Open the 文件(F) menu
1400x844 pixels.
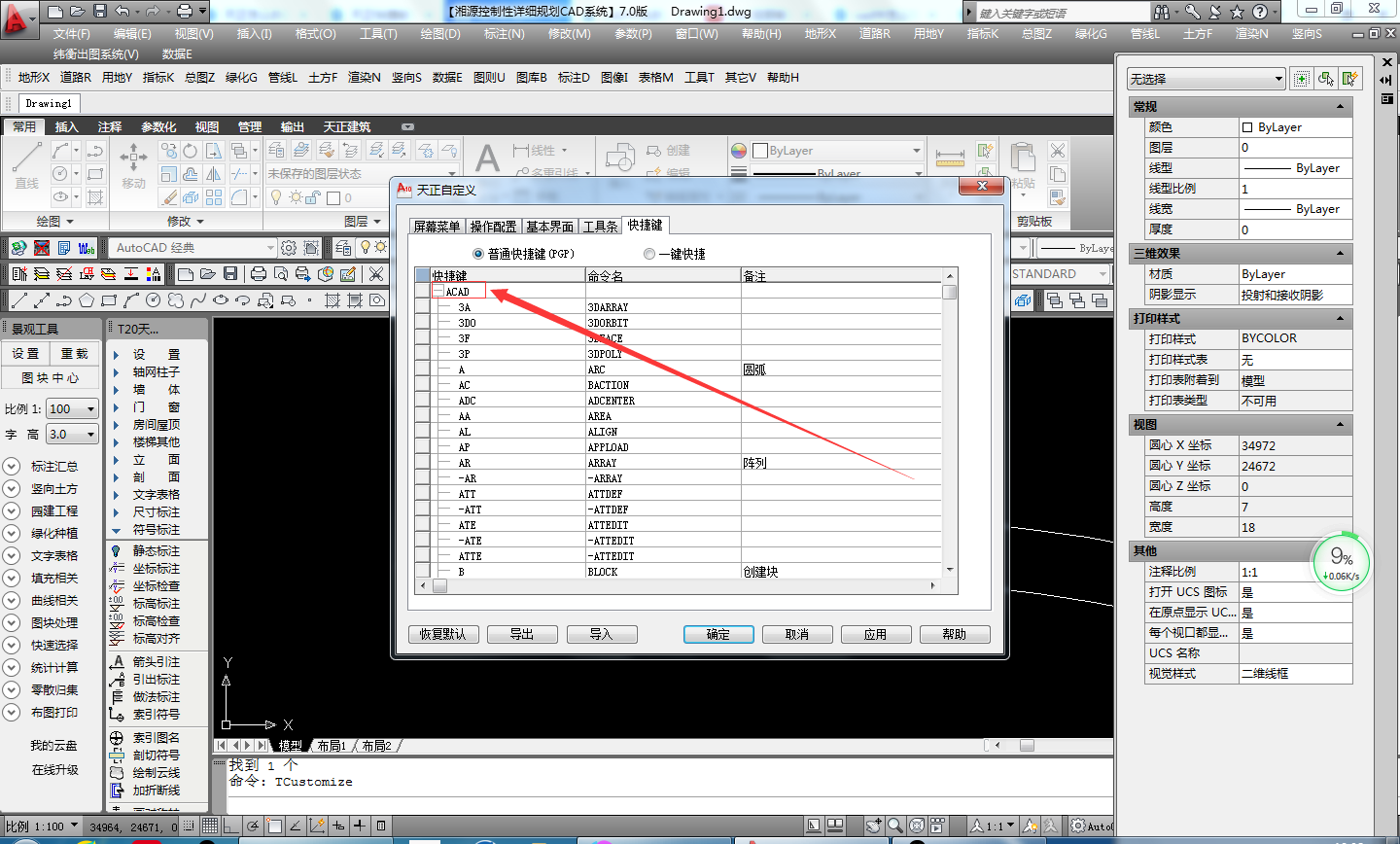(x=72, y=34)
